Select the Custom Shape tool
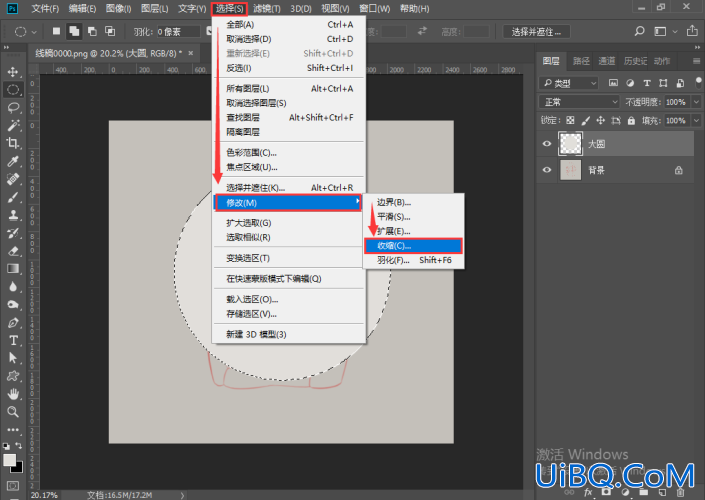 pyautogui.click(x=13, y=376)
